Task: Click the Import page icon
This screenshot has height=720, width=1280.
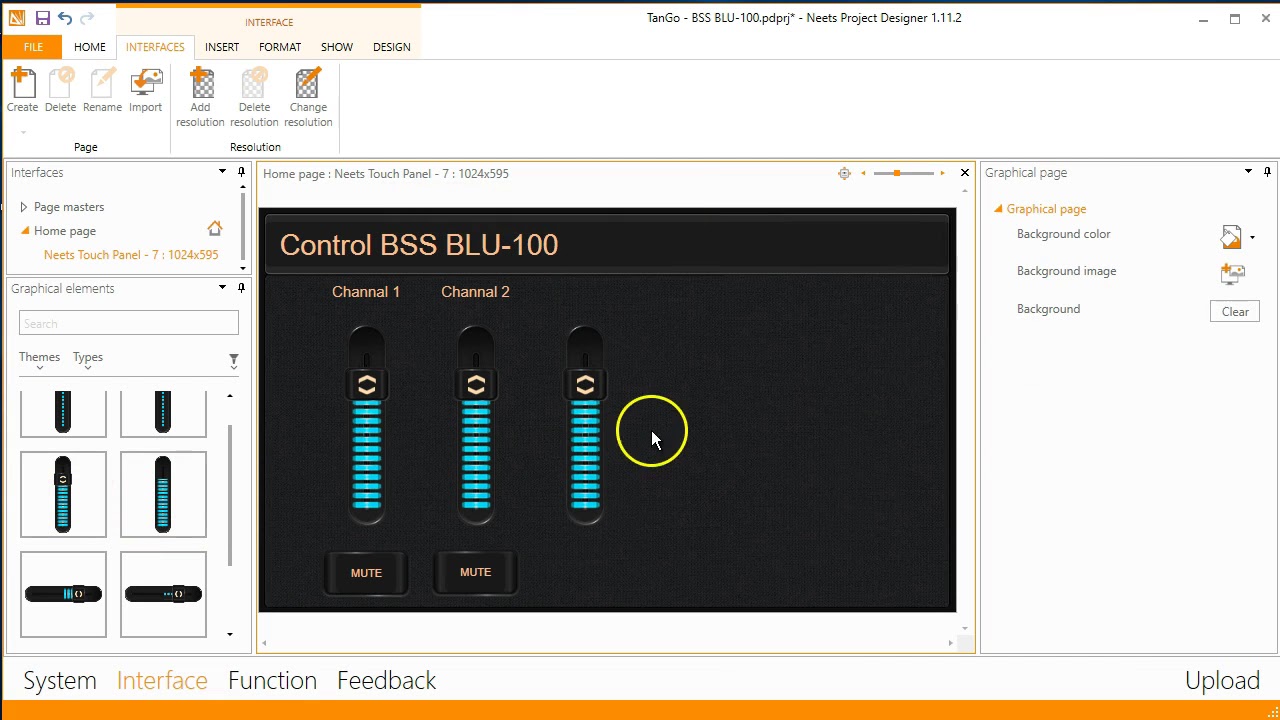Action: (145, 82)
